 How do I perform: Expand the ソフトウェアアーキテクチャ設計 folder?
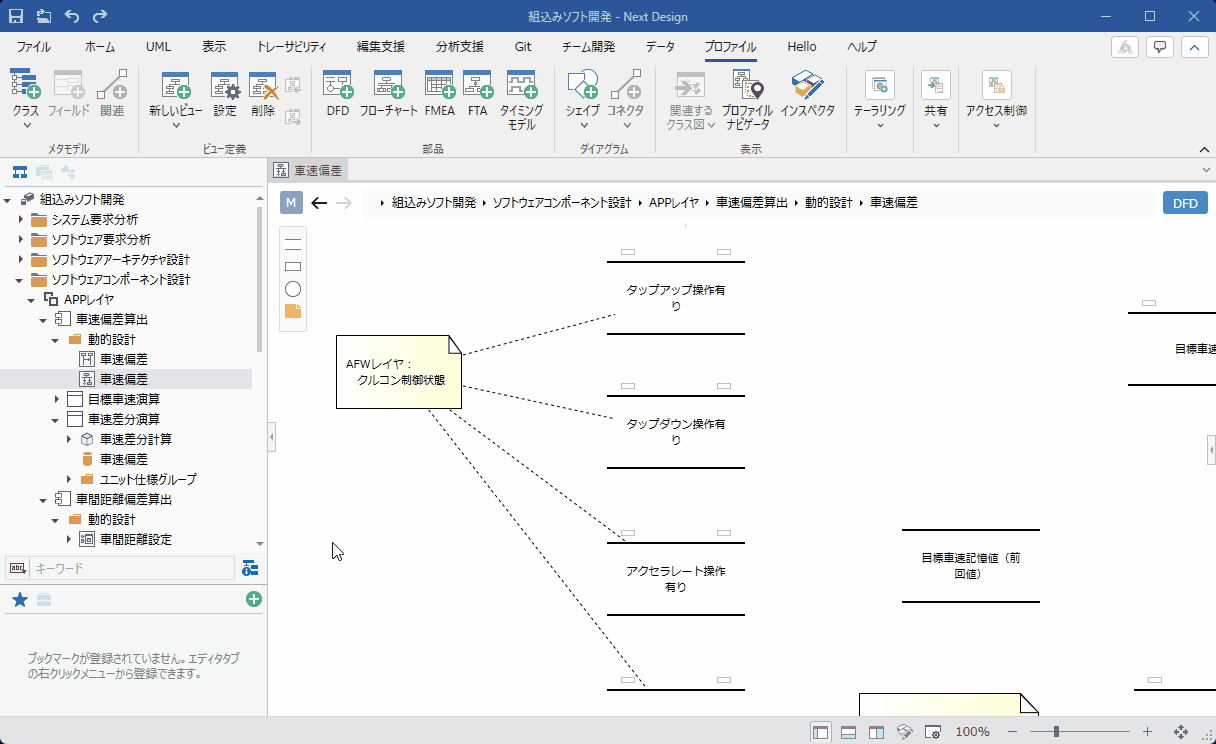[20, 260]
